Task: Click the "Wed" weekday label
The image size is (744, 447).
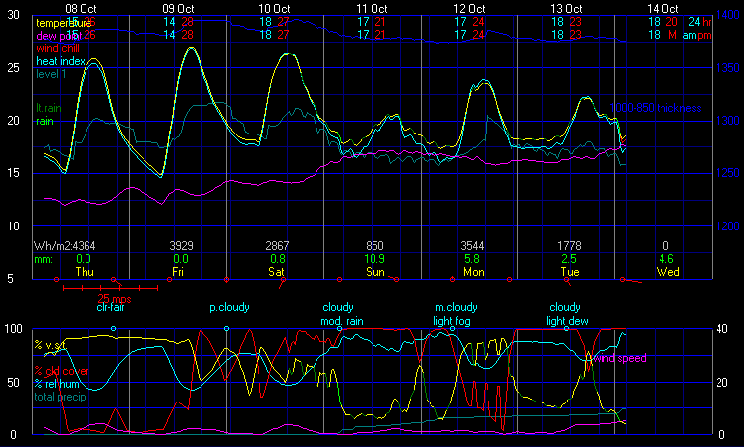Action: click(668, 272)
